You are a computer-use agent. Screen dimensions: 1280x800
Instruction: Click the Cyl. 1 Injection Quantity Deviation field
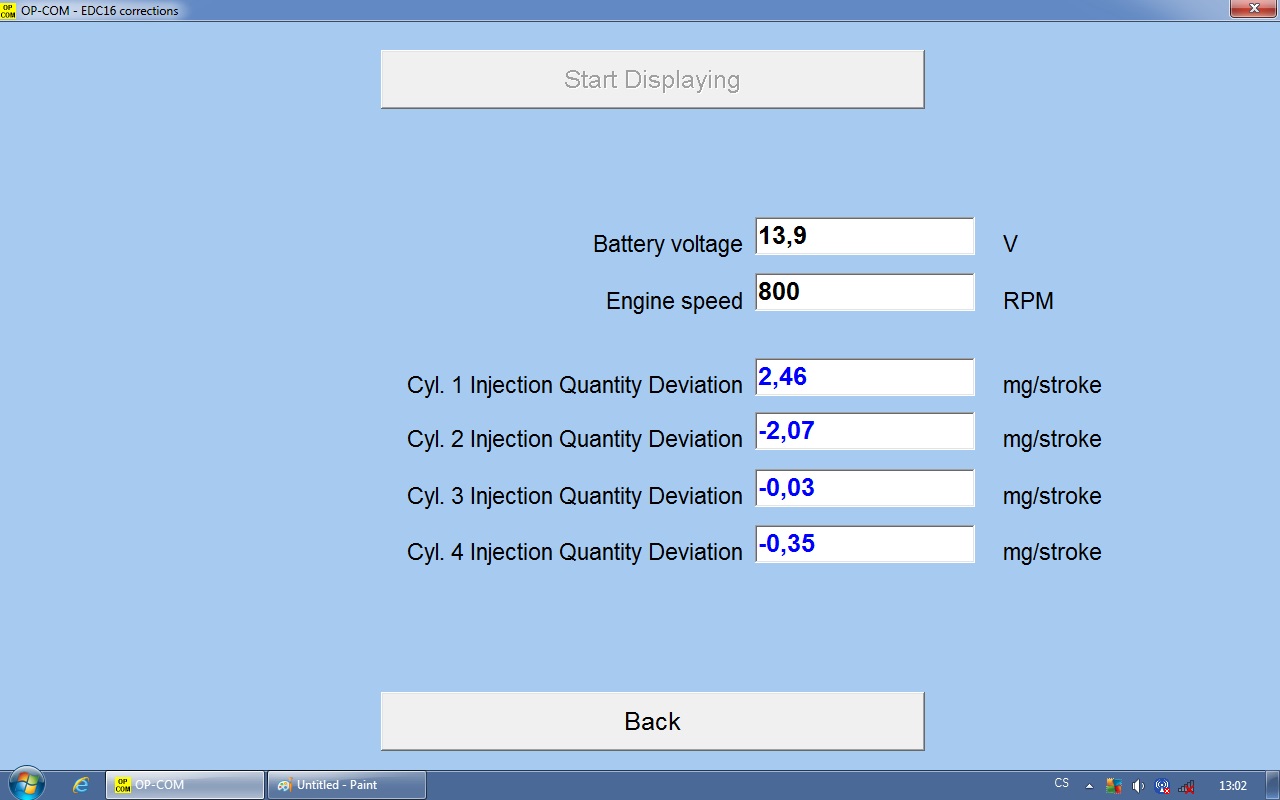pos(864,378)
